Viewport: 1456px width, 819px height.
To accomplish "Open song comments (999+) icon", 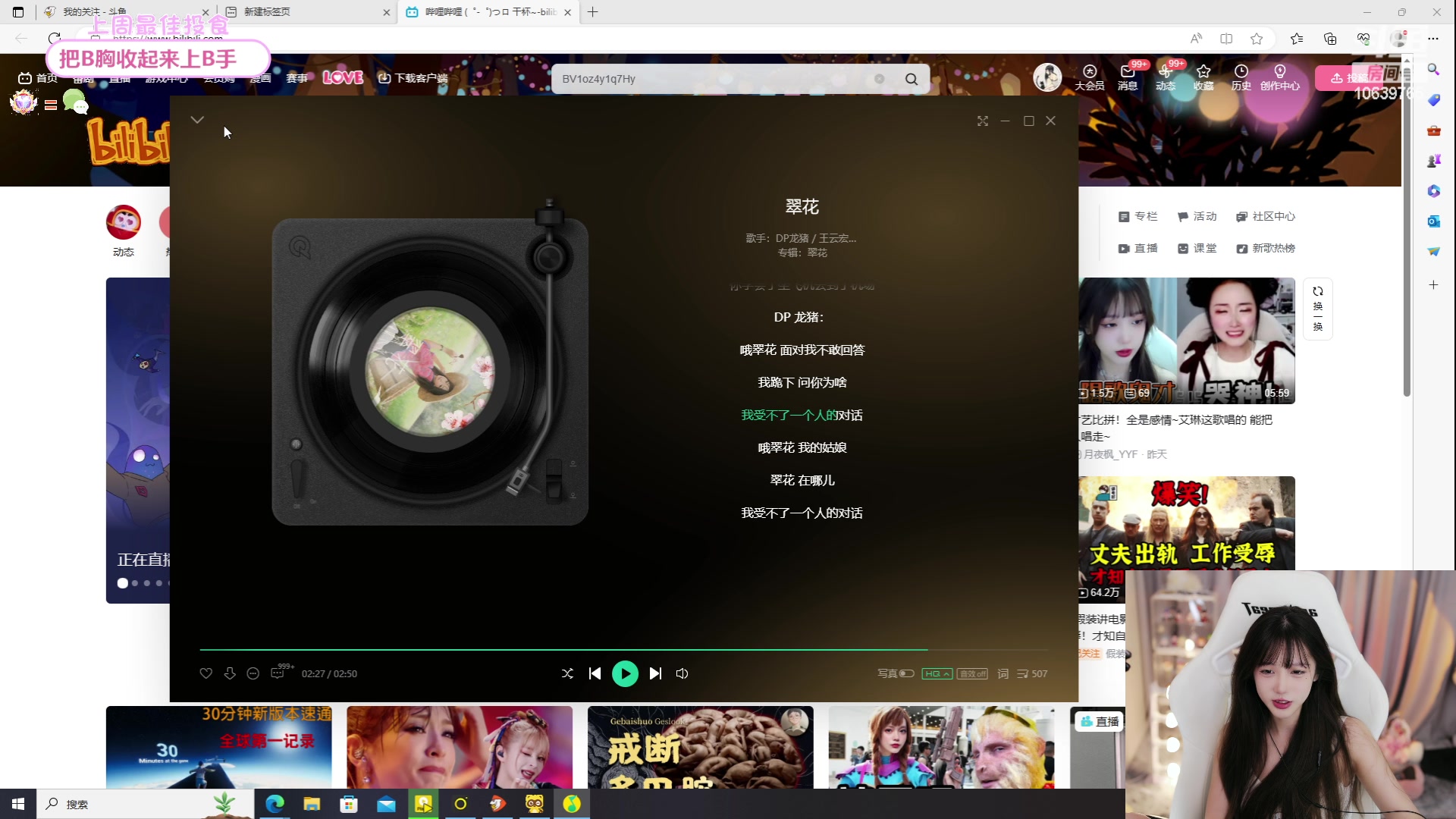I will point(278,673).
